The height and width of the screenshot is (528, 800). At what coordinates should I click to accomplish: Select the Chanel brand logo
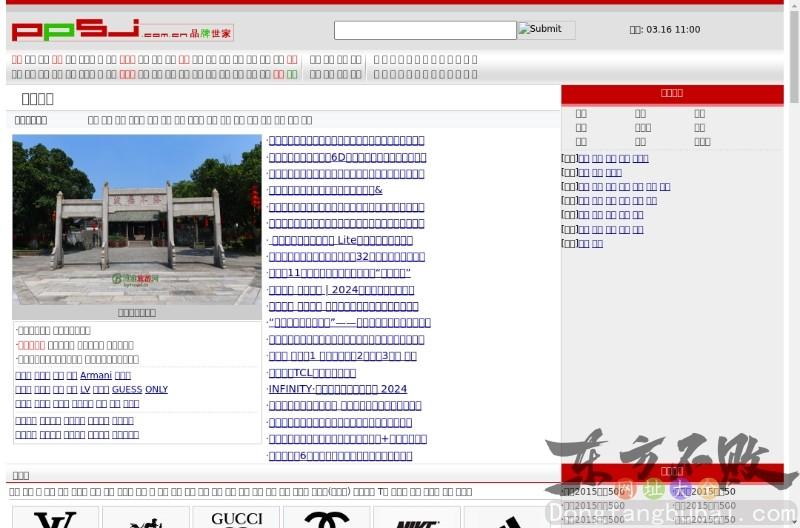(x=327, y=518)
